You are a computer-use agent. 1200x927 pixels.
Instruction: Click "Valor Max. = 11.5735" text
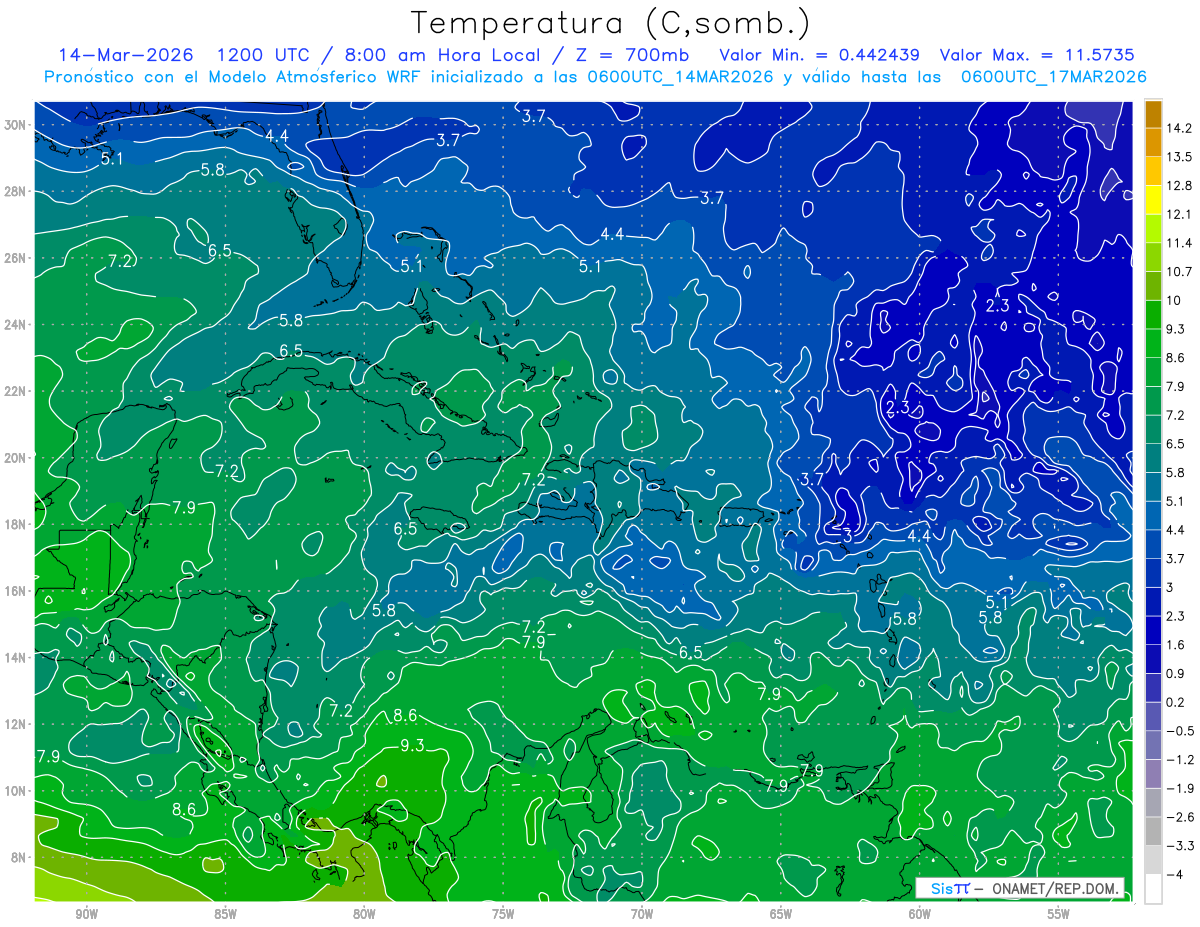click(x=1038, y=55)
